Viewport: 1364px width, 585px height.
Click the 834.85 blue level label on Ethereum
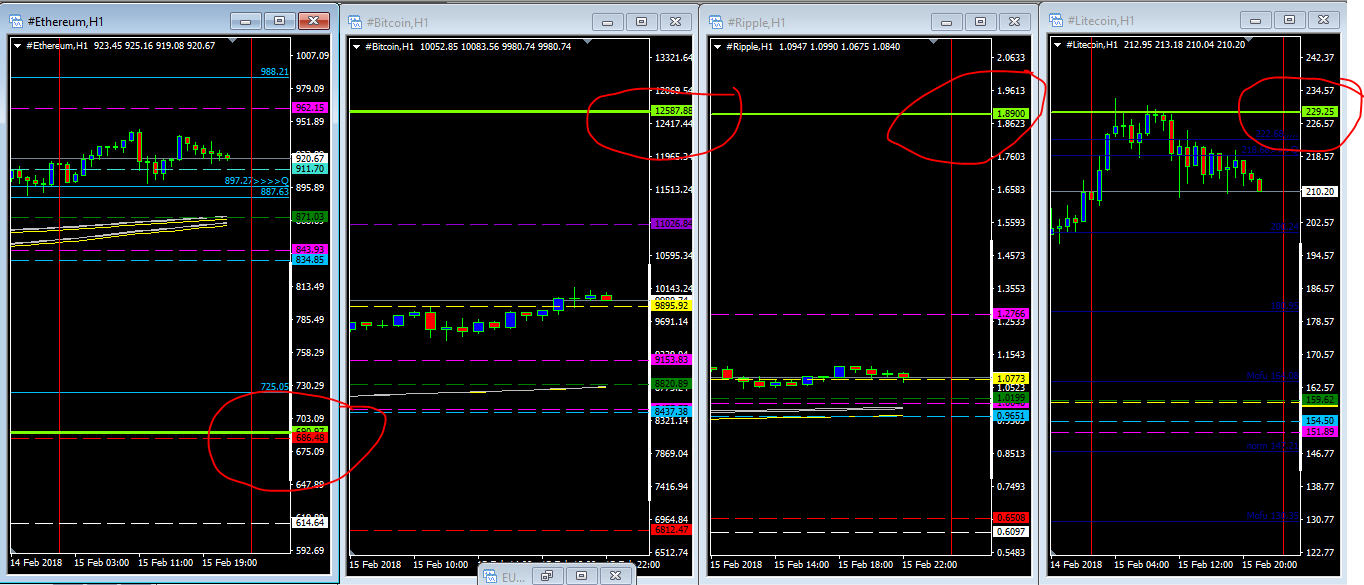pyautogui.click(x=310, y=260)
